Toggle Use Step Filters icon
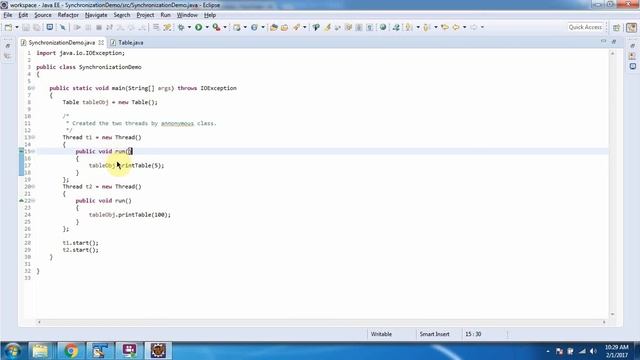Screen dimensions: 640x360 (x=167, y=27)
